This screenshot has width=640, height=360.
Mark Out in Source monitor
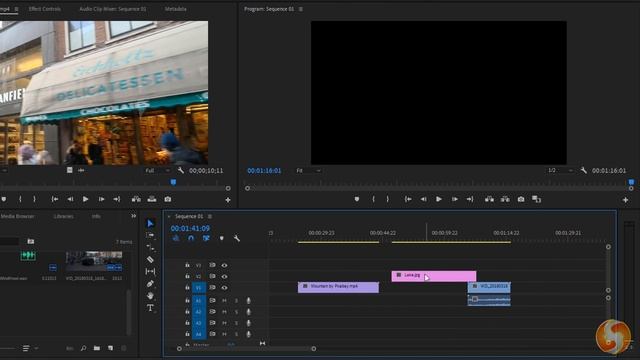34,199
